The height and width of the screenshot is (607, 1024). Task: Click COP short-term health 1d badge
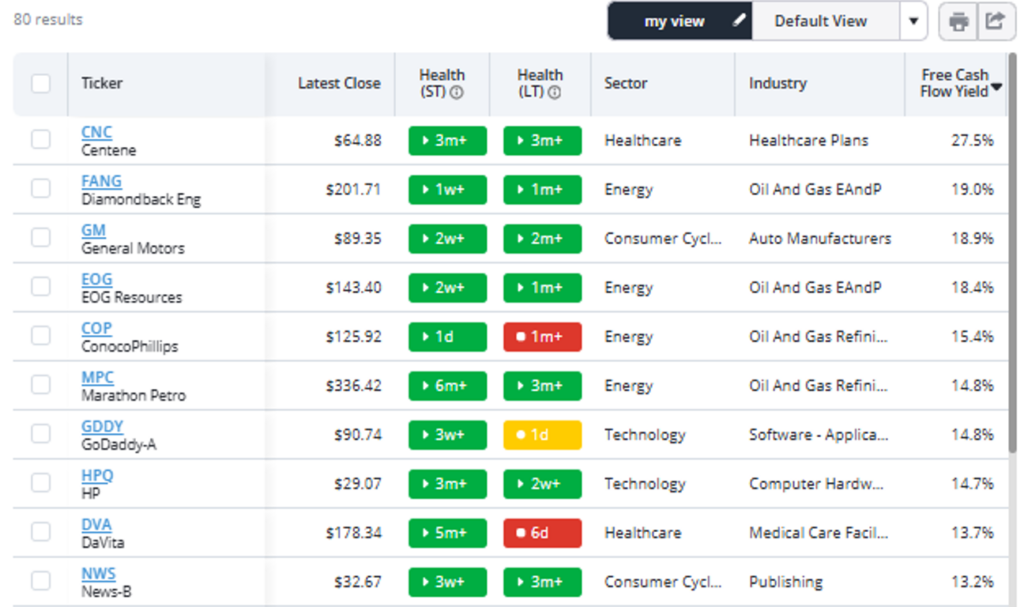click(x=447, y=336)
